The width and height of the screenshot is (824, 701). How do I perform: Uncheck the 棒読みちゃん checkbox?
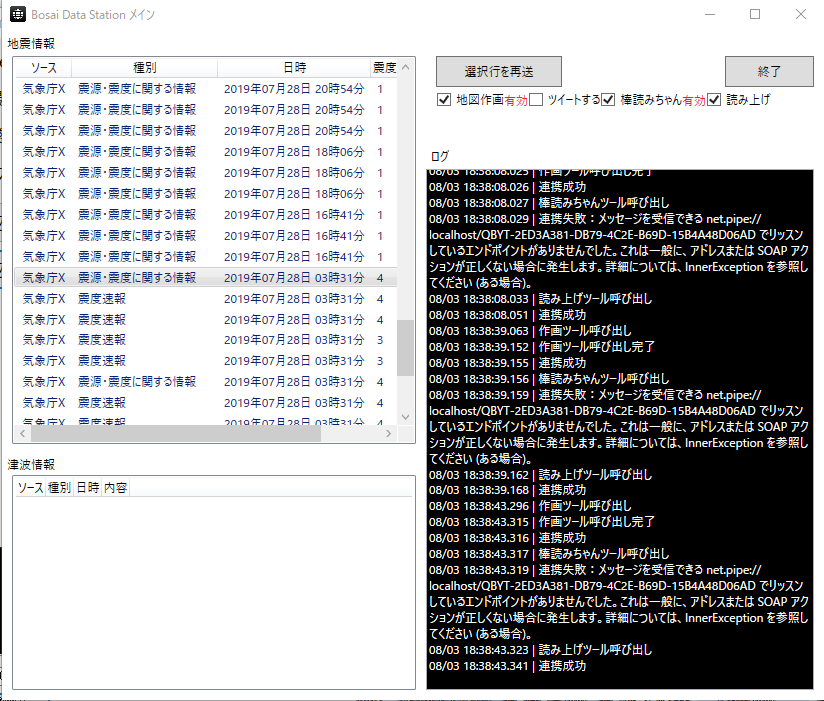click(608, 100)
